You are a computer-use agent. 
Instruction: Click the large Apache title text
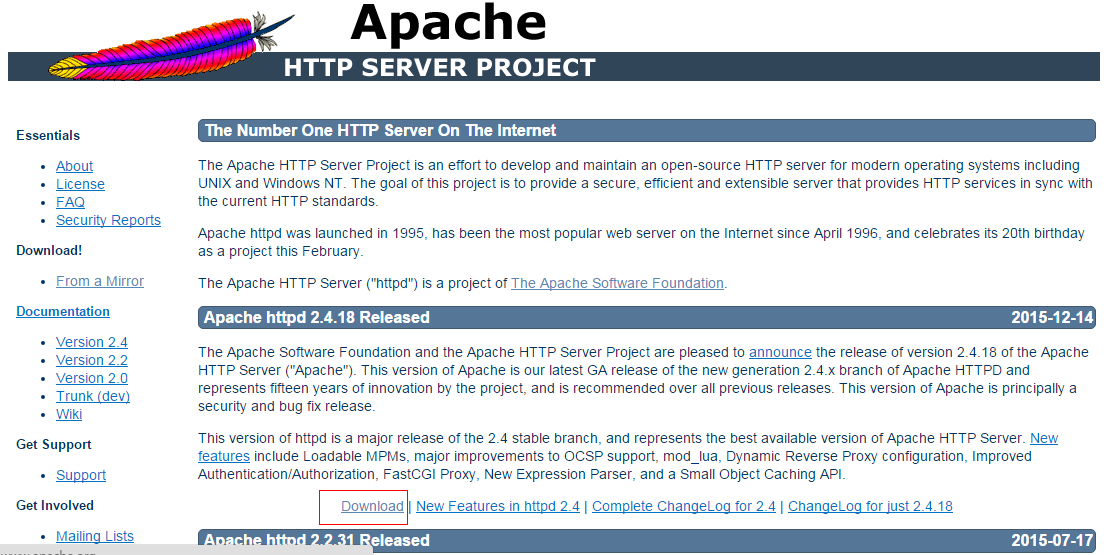click(x=448, y=23)
